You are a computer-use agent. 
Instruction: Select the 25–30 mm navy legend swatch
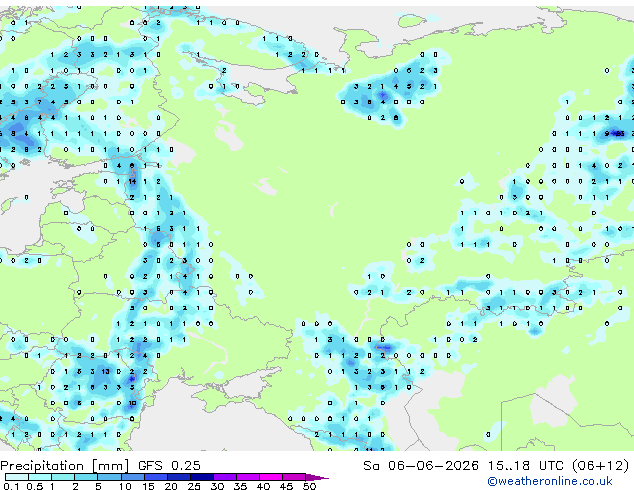202,477
